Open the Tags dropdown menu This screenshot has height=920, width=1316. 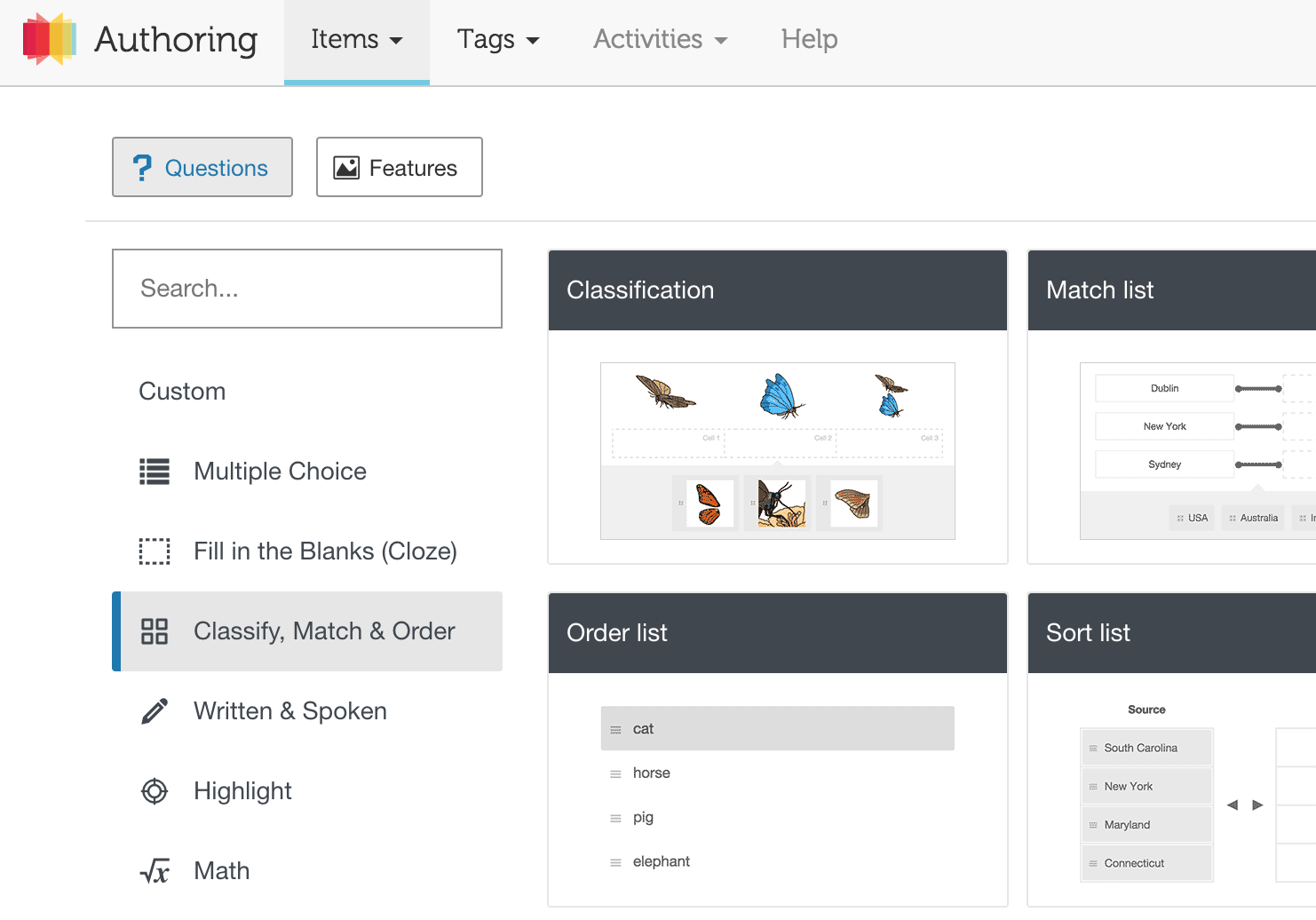point(498,41)
